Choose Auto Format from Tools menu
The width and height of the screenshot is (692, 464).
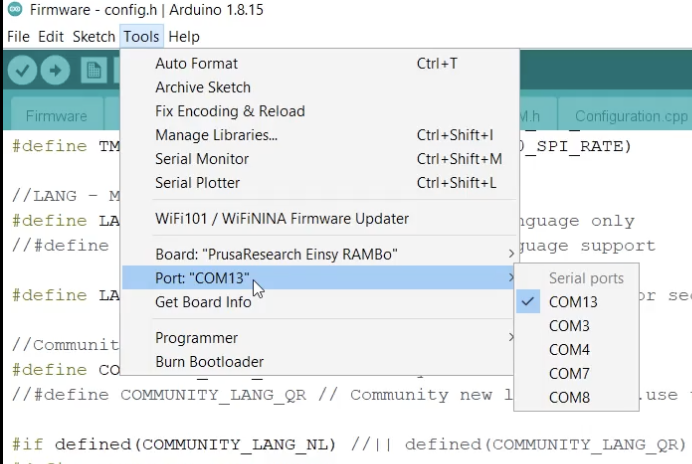[319, 64]
